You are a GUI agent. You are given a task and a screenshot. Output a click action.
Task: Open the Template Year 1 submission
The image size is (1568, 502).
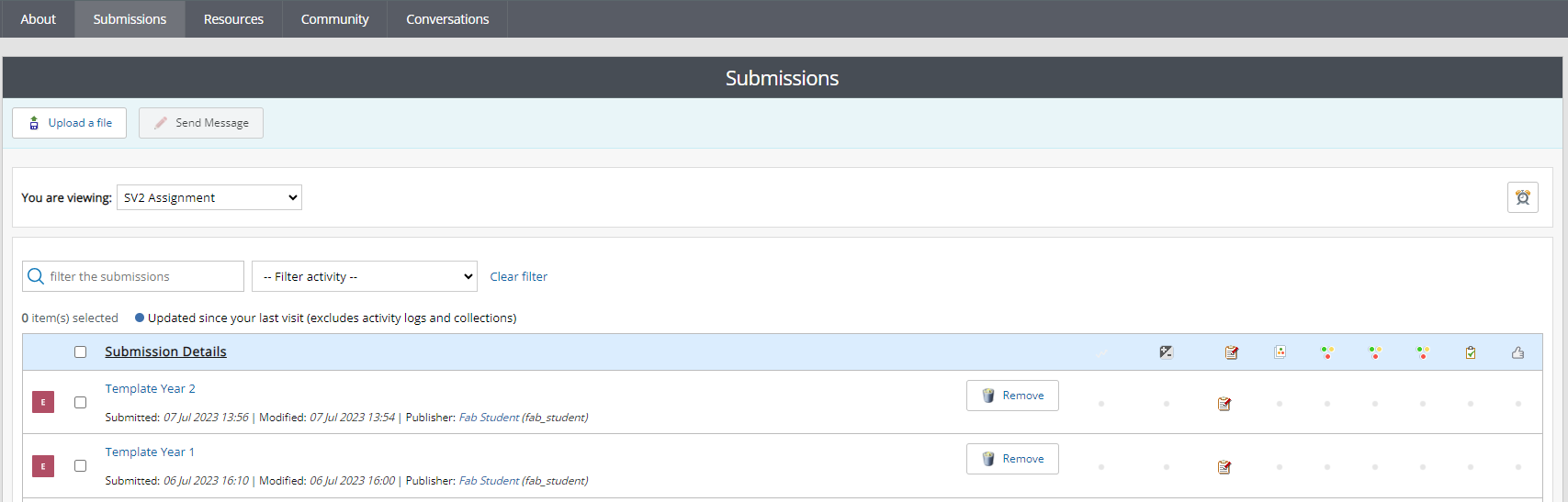[x=150, y=452]
